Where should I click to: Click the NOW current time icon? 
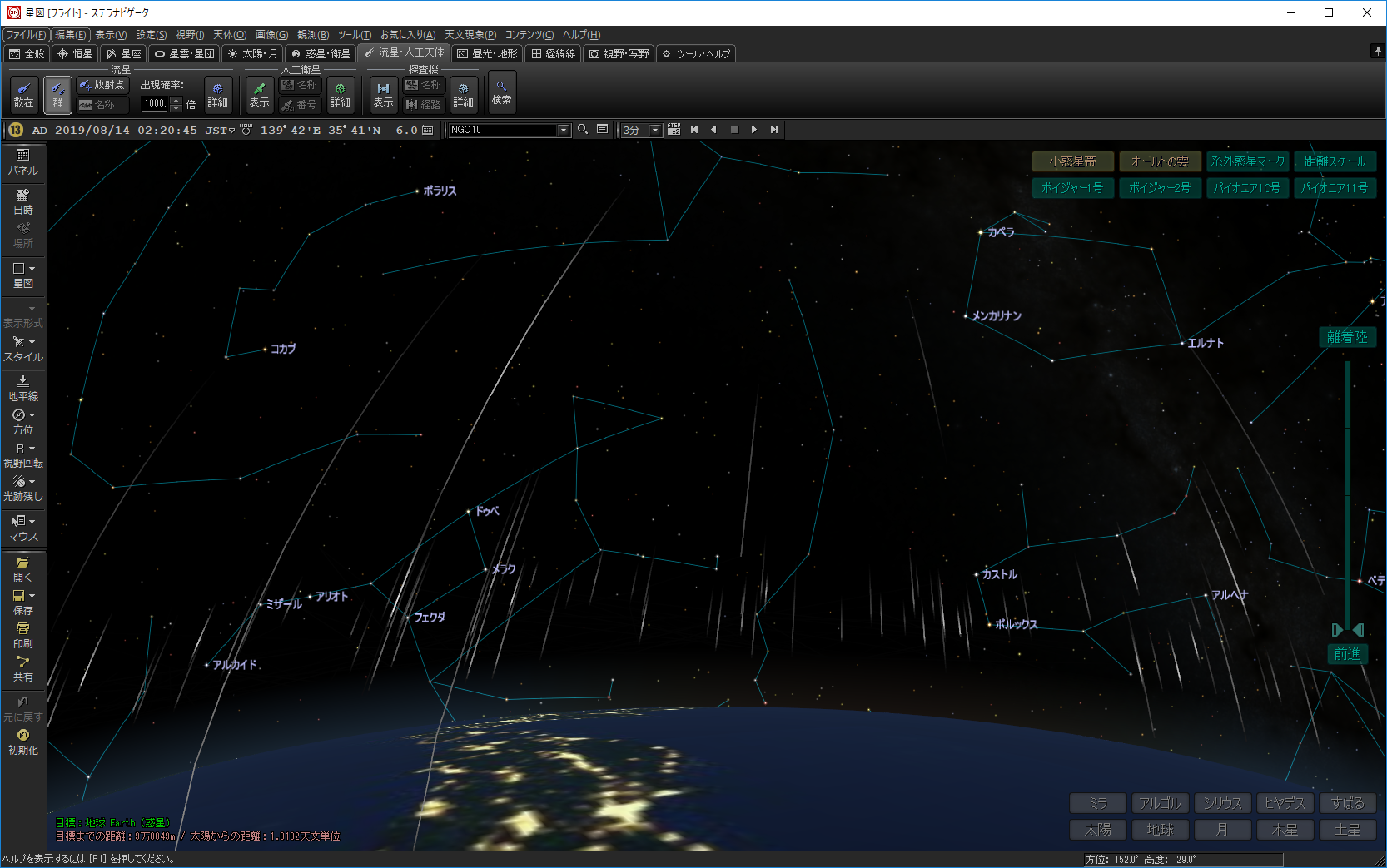click(246, 129)
